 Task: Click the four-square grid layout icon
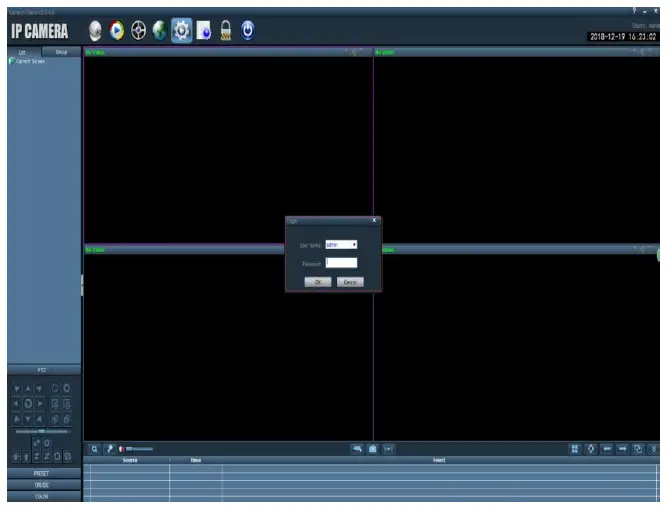click(x=575, y=449)
